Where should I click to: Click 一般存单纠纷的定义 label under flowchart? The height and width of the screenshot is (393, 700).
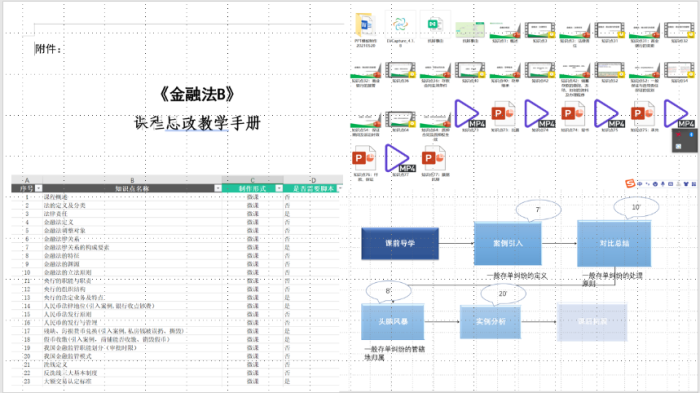point(517,276)
